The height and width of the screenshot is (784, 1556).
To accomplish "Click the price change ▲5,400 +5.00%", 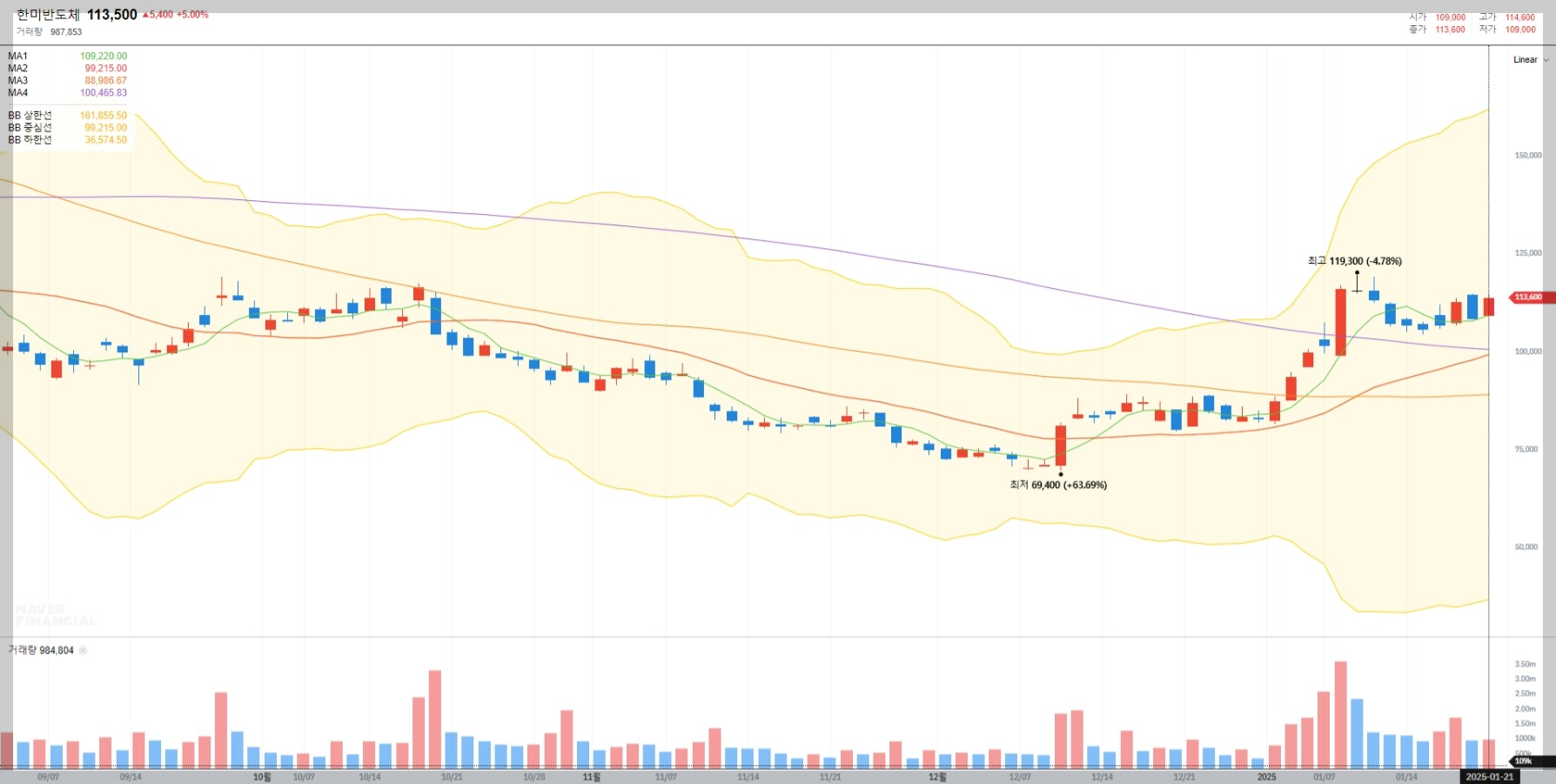I will click(176, 15).
